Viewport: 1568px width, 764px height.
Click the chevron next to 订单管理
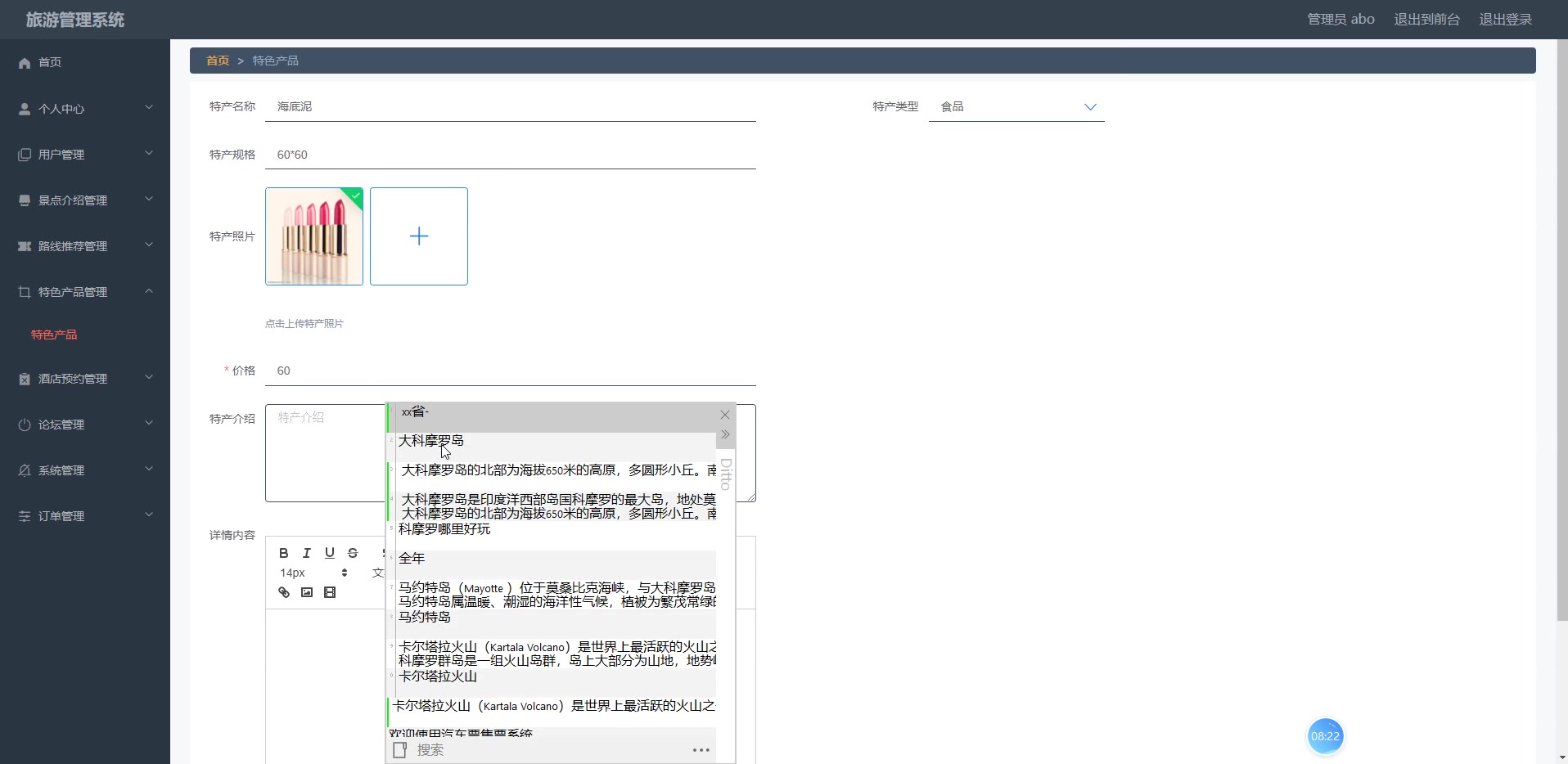[x=149, y=515]
